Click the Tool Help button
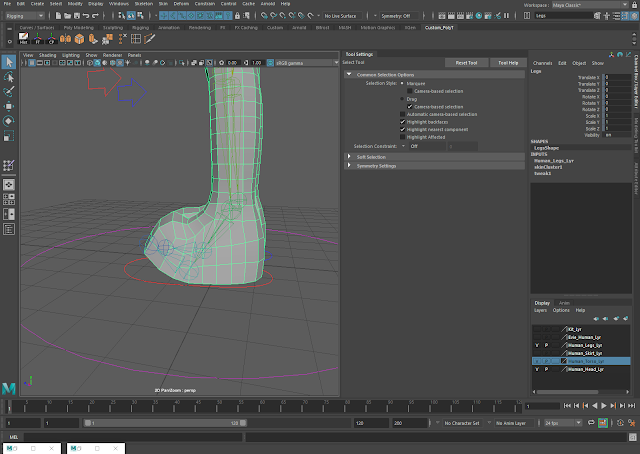Viewport: 640px width, 454px height. coord(508,62)
